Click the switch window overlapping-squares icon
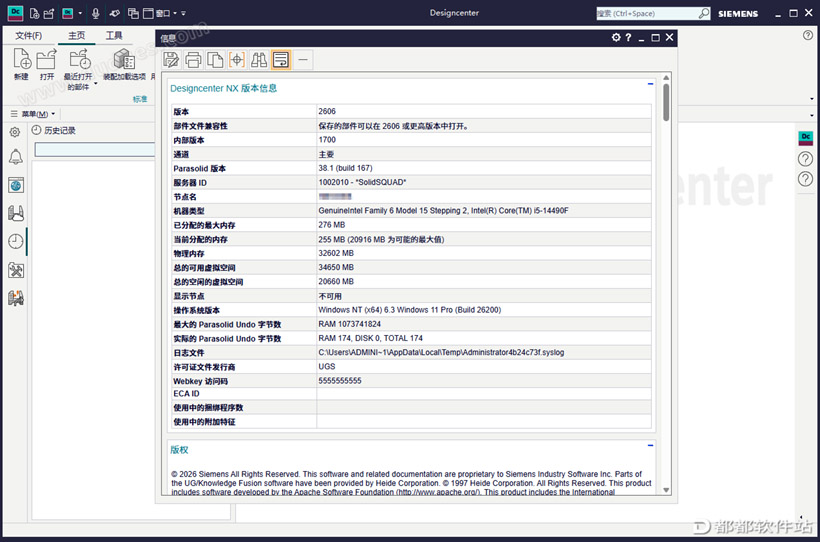 click(133, 14)
